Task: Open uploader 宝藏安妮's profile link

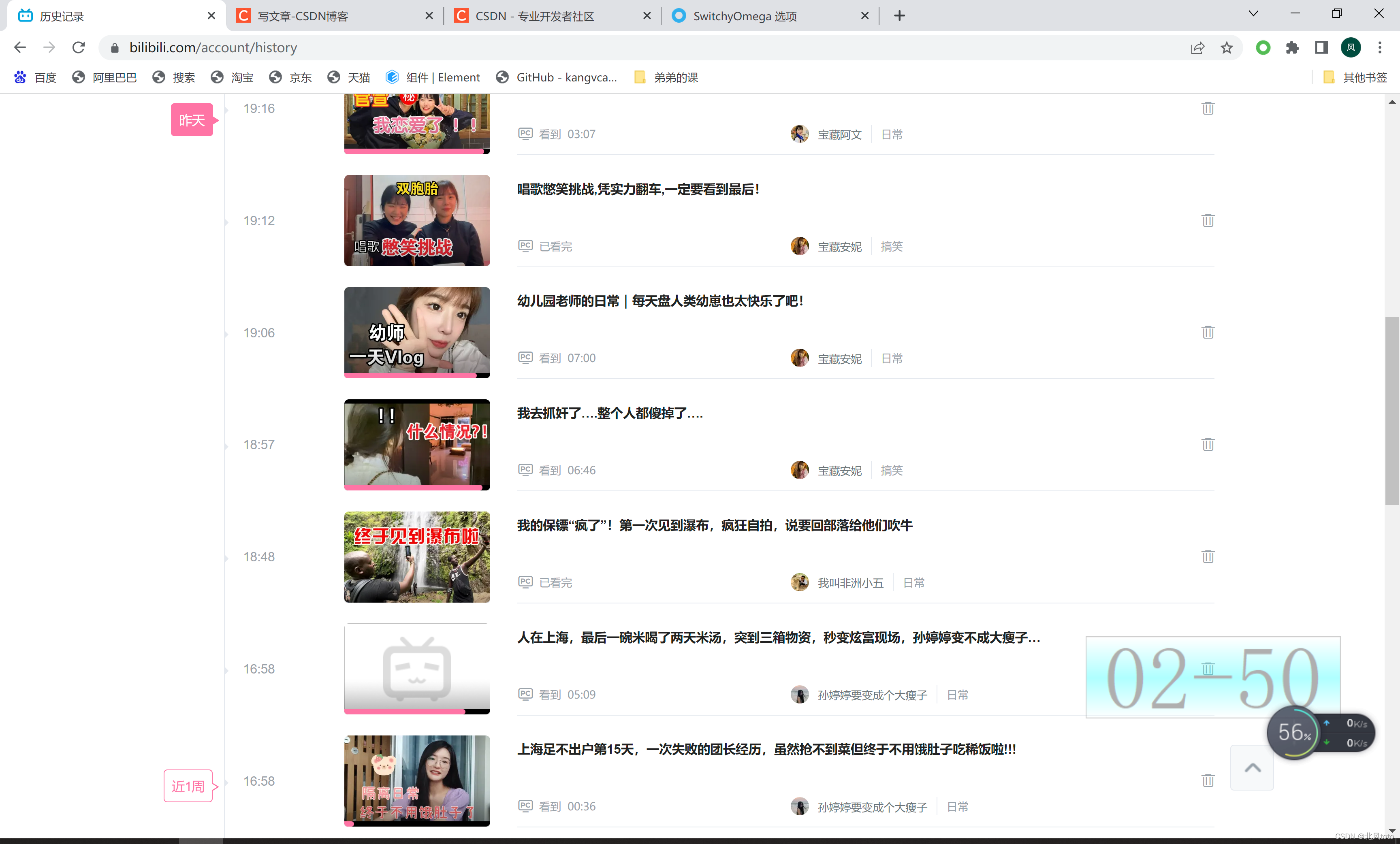Action: (x=839, y=247)
